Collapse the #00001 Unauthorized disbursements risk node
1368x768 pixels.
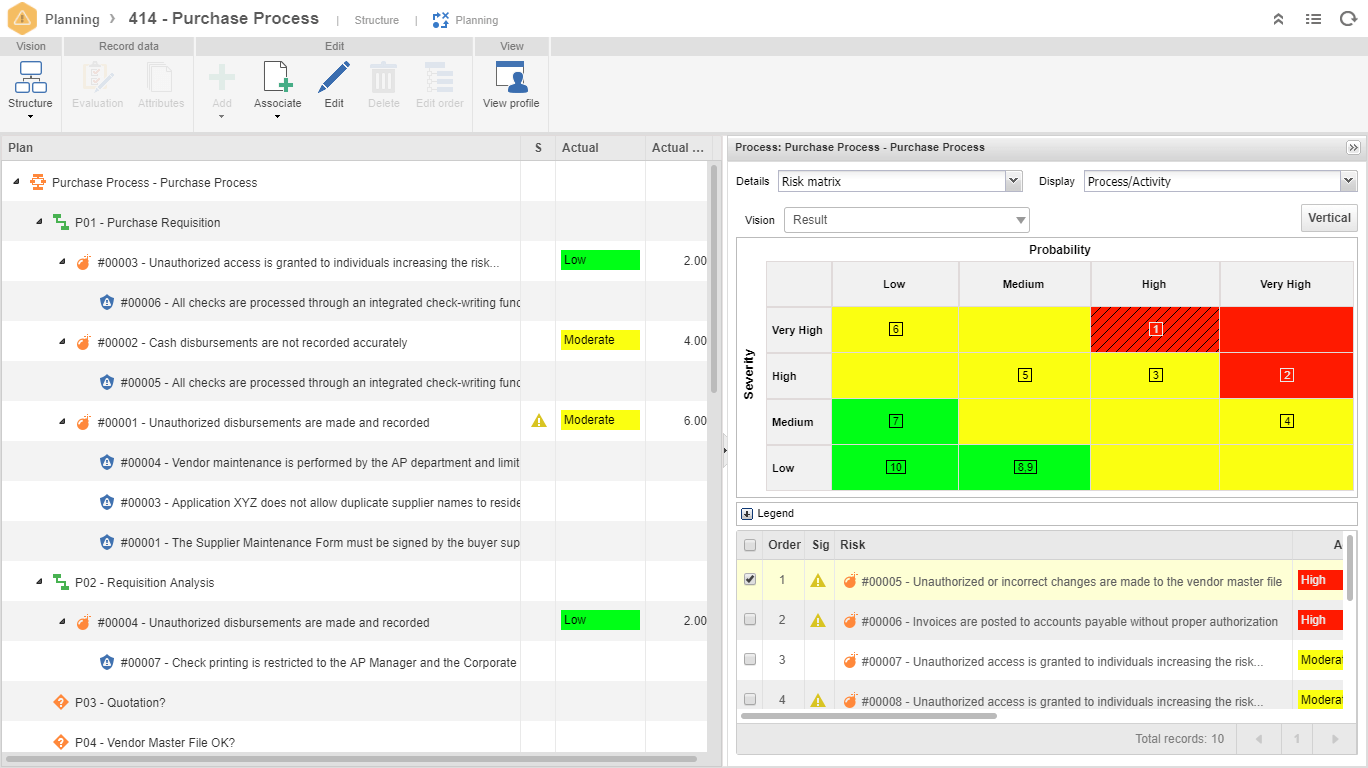[62, 422]
